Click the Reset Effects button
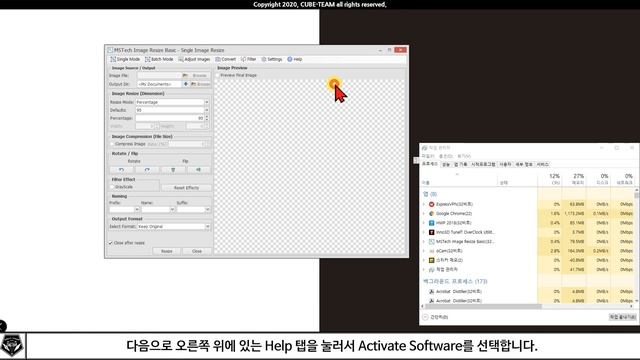The height and width of the screenshot is (360, 640). tap(186, 188)
